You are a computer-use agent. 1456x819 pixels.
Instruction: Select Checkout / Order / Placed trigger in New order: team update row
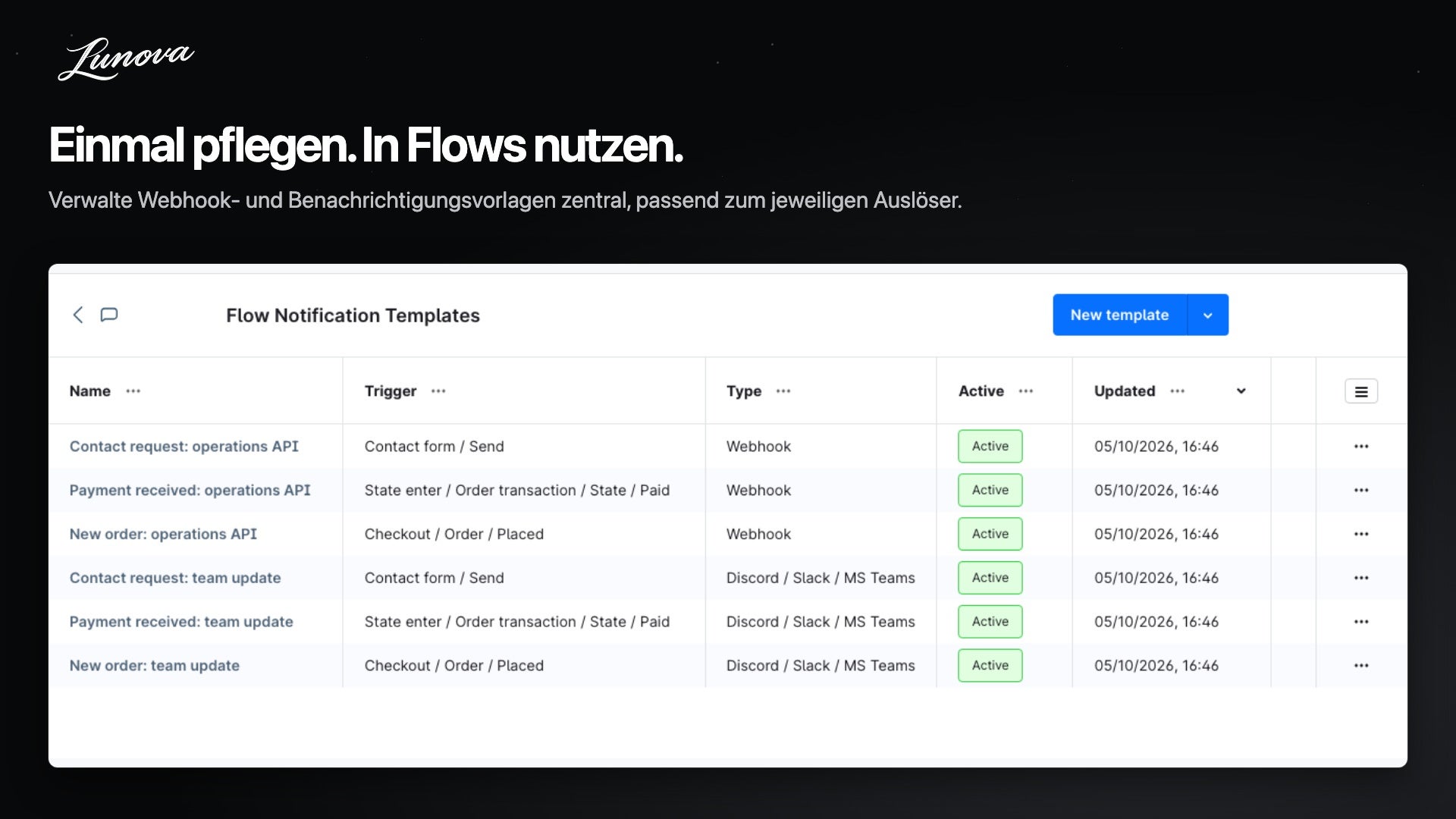click(454, 666)
